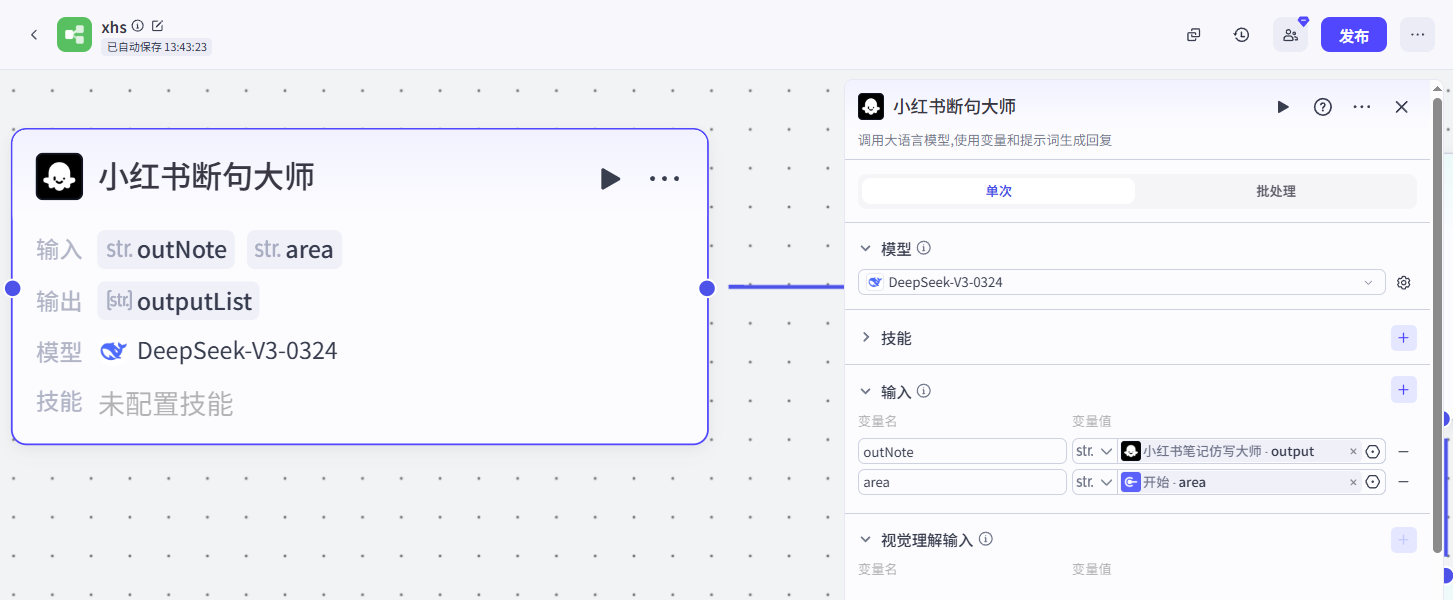
Task: Open variable picker for area row
Action: pos(1373,482)
